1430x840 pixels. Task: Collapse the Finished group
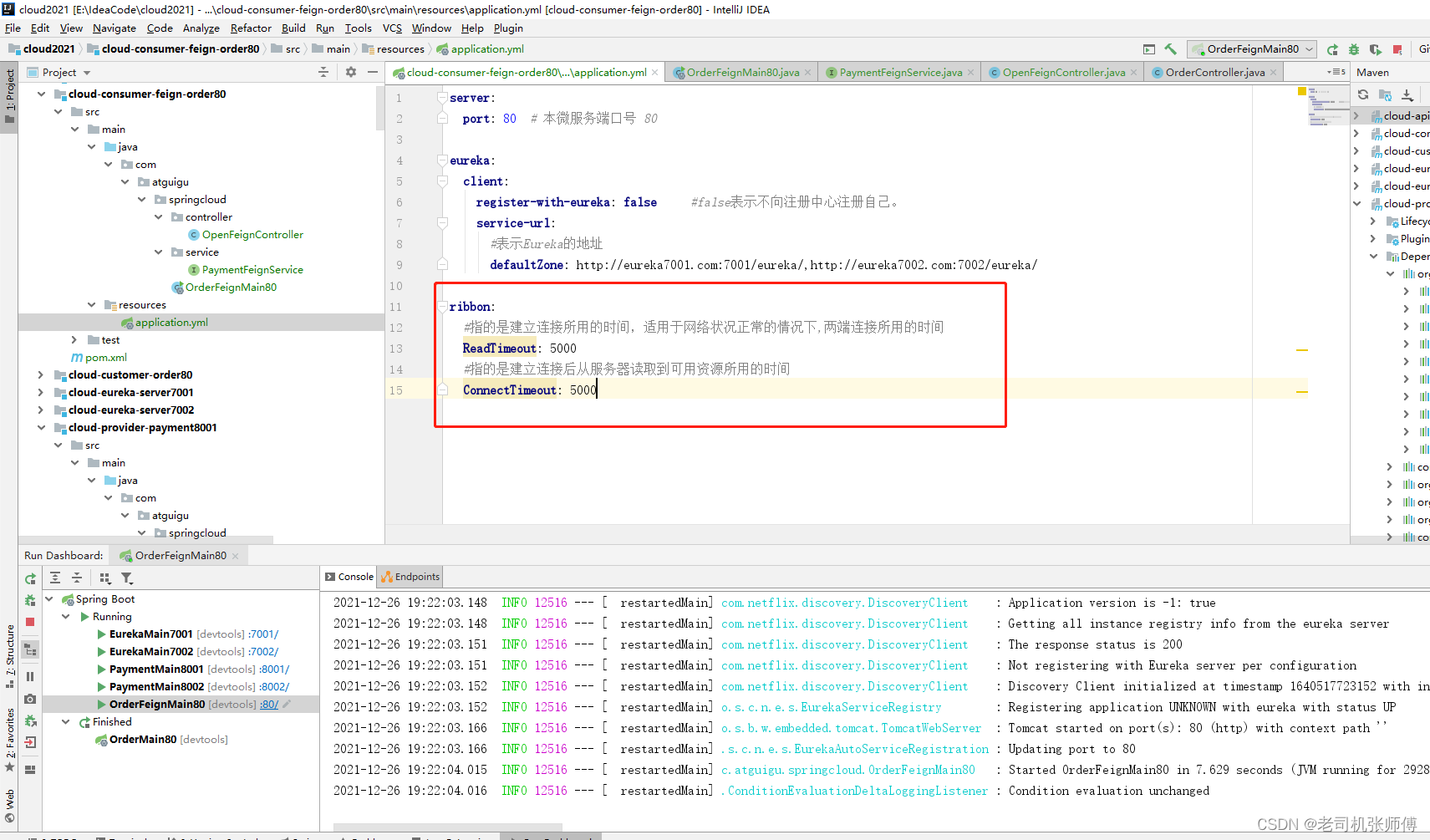[66, 721]
